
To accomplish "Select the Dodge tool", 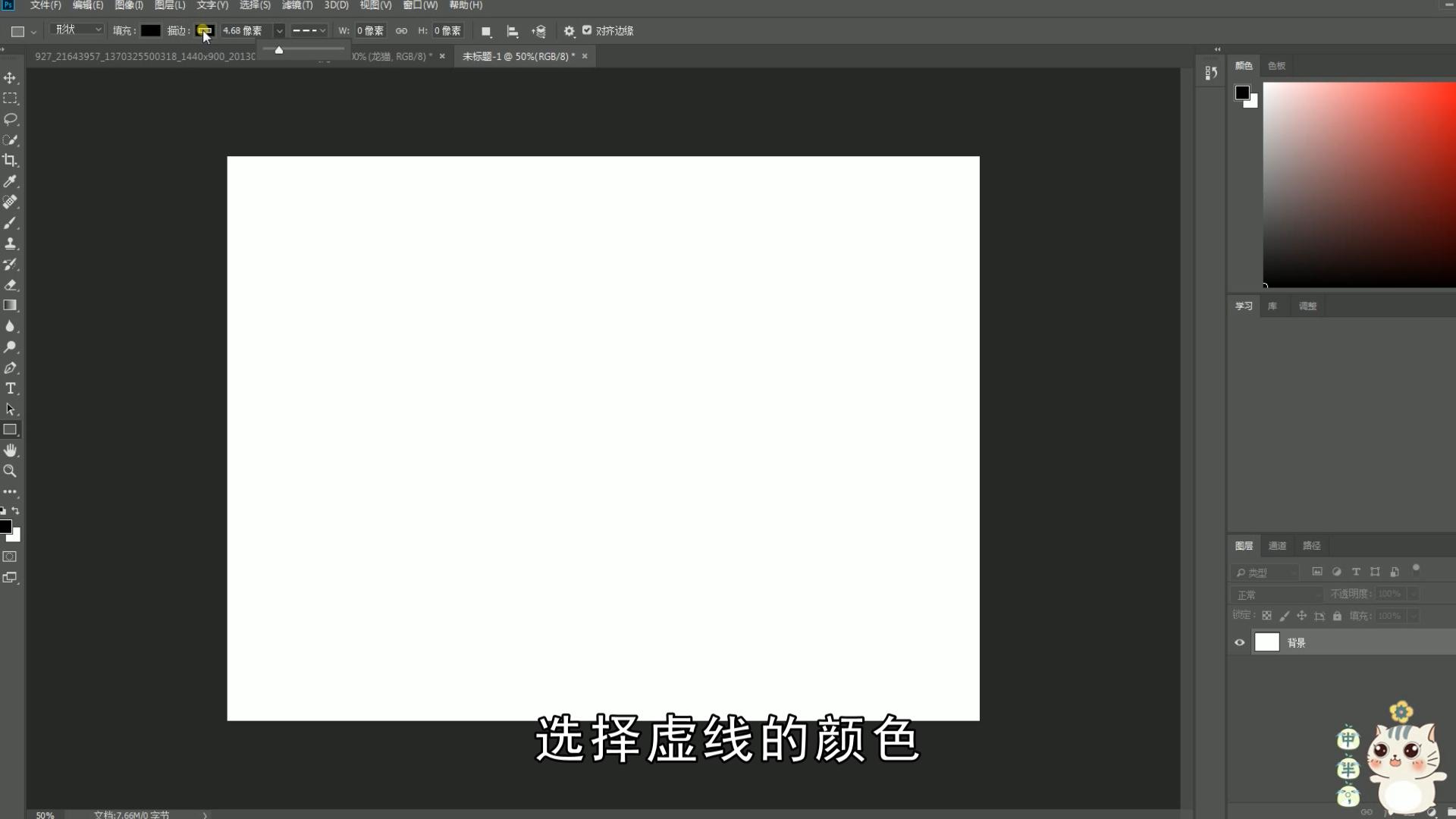I will pyautogui.click(x=10, y=347).
